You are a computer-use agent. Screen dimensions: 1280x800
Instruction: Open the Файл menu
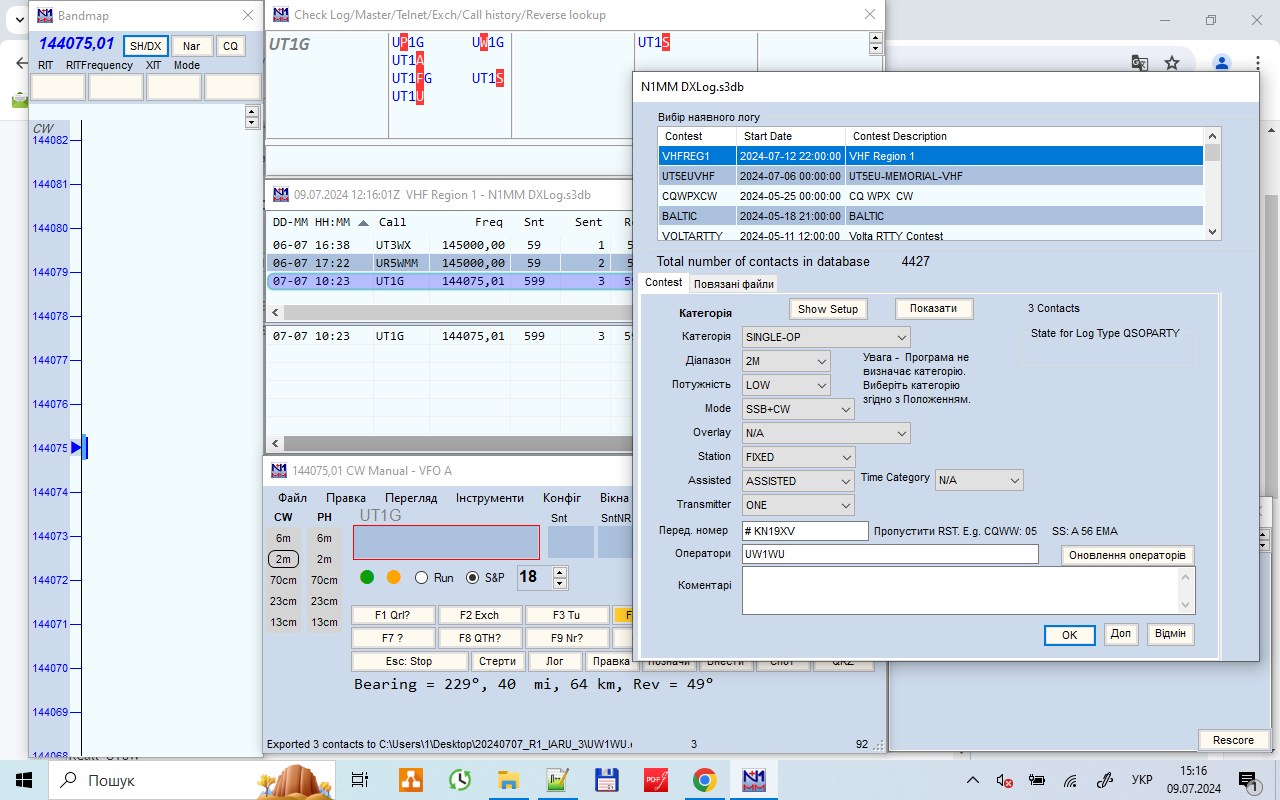[x=292, y=498]
